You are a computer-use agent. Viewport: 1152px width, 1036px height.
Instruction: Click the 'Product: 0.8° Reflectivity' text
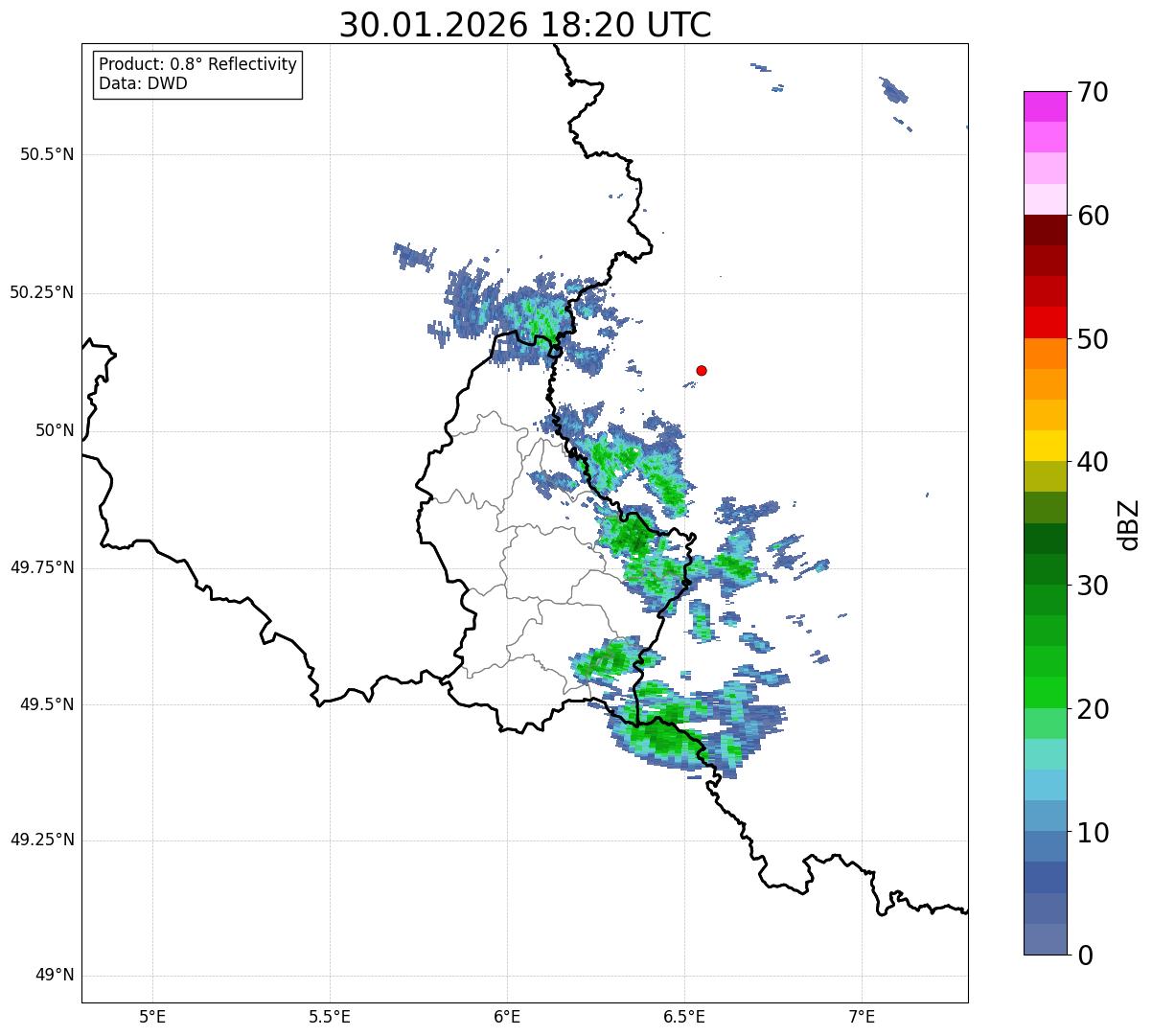point(197,64)
